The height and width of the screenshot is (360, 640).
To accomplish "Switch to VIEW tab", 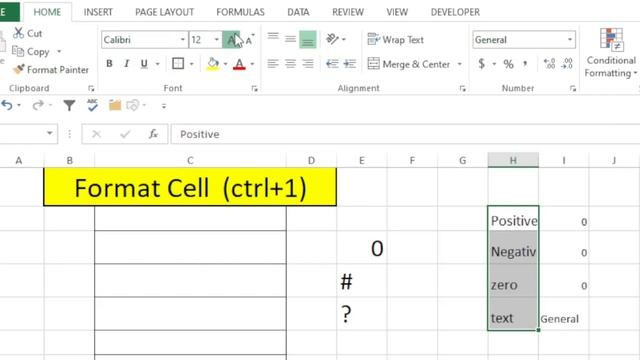I will 397,12.
